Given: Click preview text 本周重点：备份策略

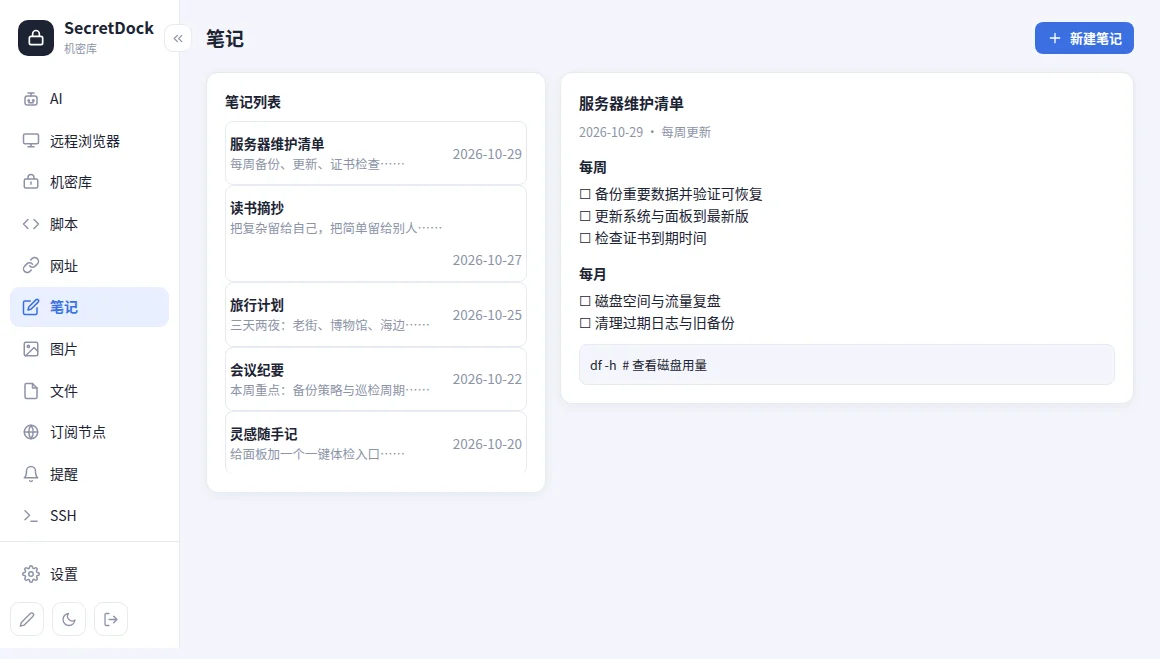Looking at the screenshot, I should click(286, 389).
